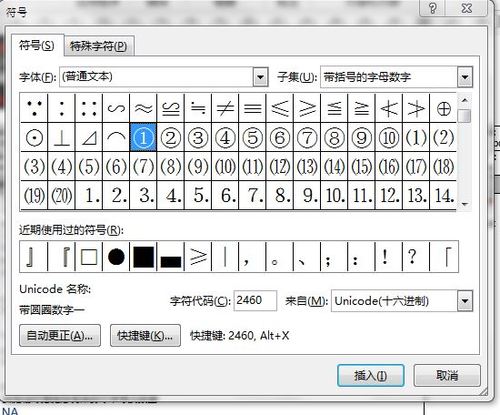Switch to the 特殊字符(P) tab

point(99,46)
